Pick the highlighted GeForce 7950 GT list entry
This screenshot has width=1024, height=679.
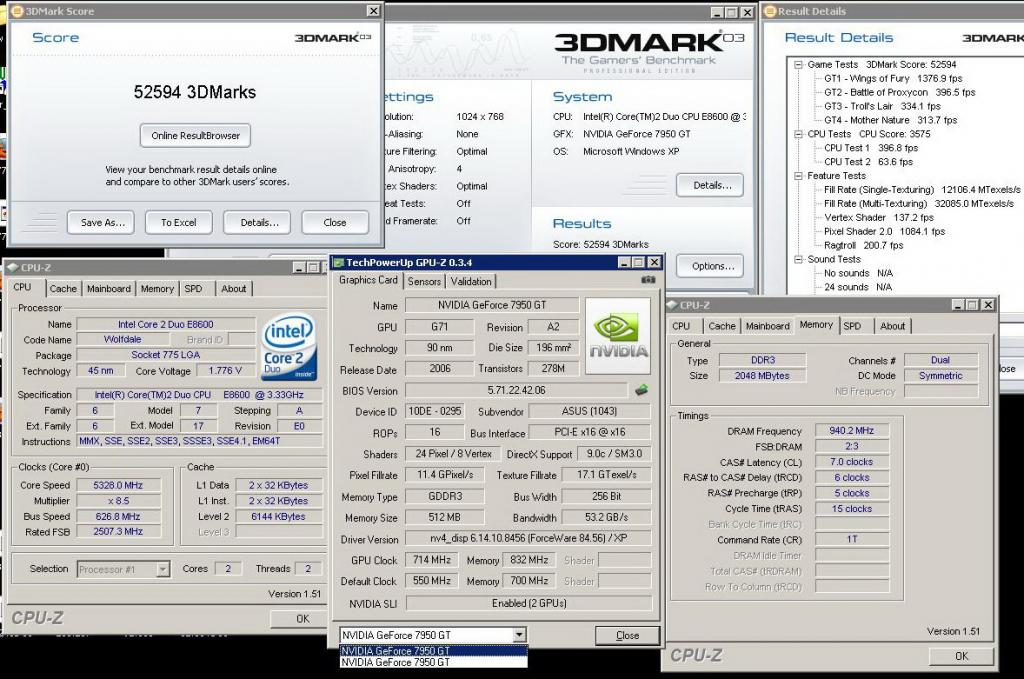[x=434, y=651]
